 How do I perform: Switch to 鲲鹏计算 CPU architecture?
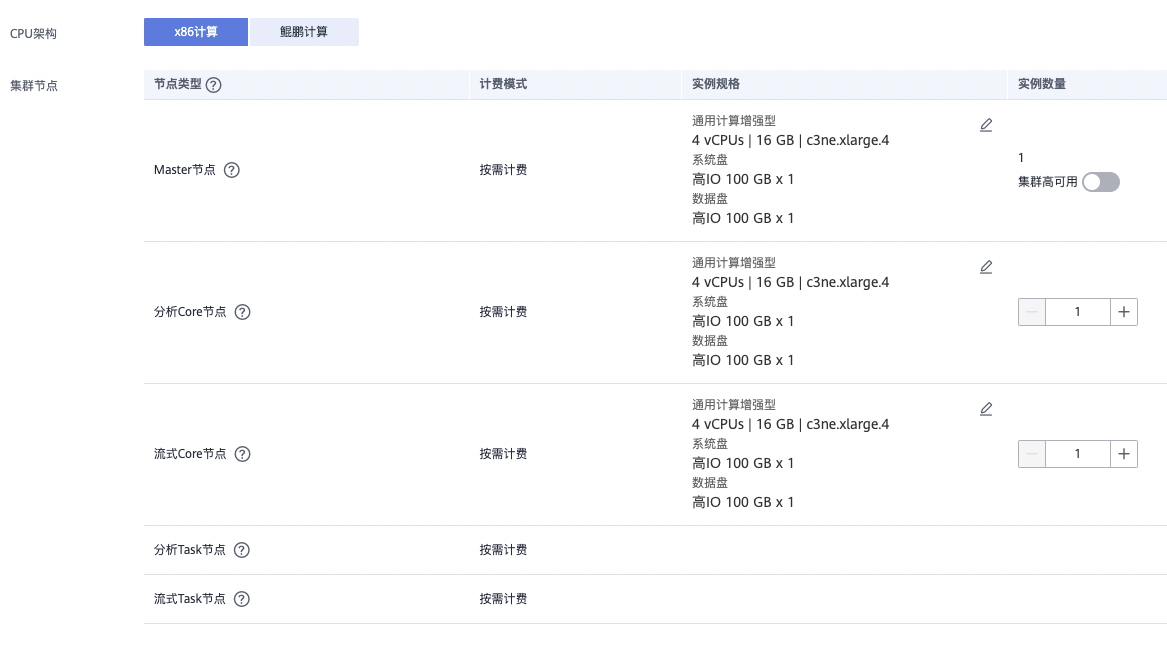[304, 32]
